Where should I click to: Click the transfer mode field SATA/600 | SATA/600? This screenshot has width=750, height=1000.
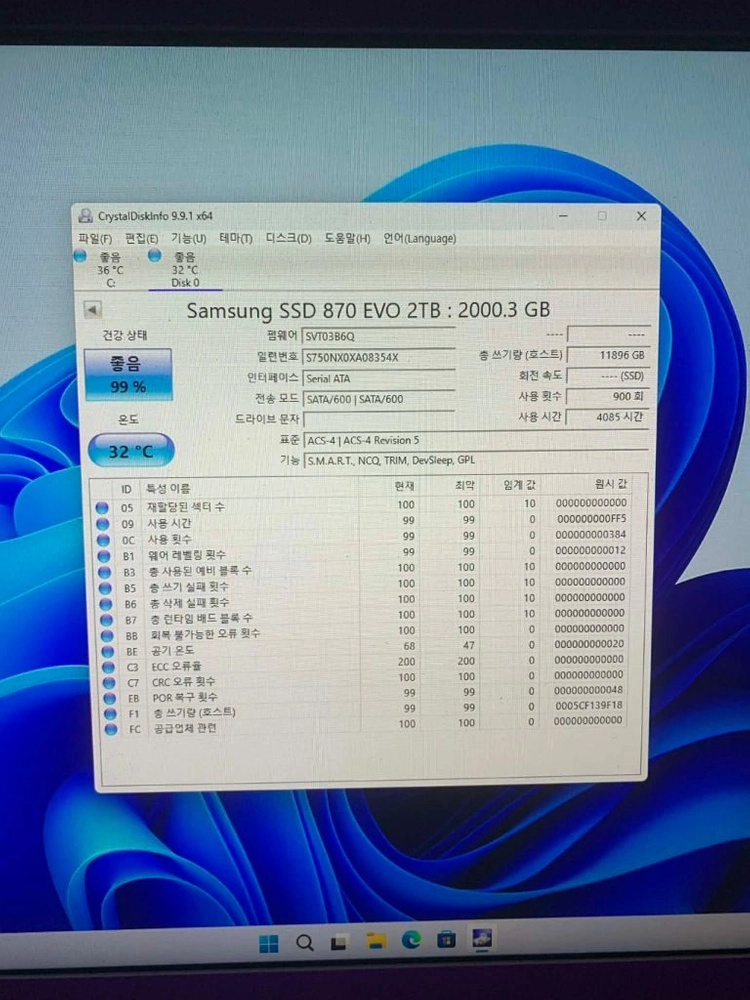[x=378, y=399]
